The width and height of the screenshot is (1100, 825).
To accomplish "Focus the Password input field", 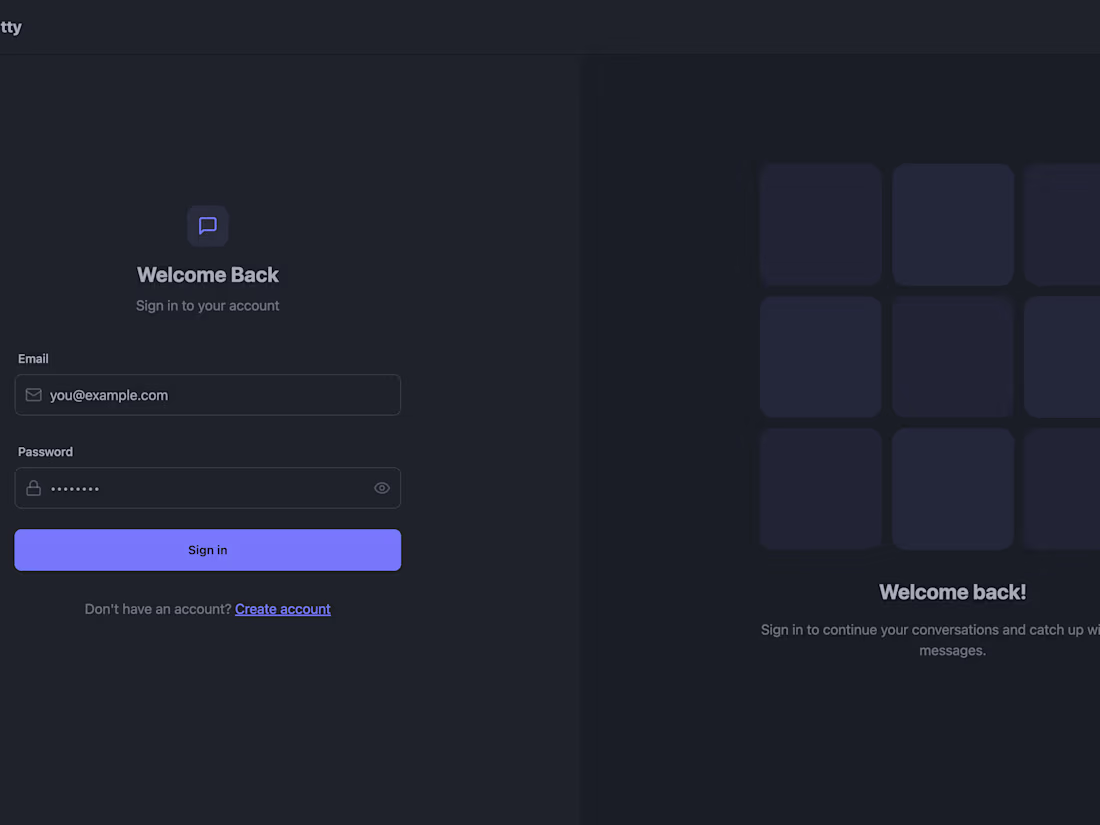I will (200, 488).
